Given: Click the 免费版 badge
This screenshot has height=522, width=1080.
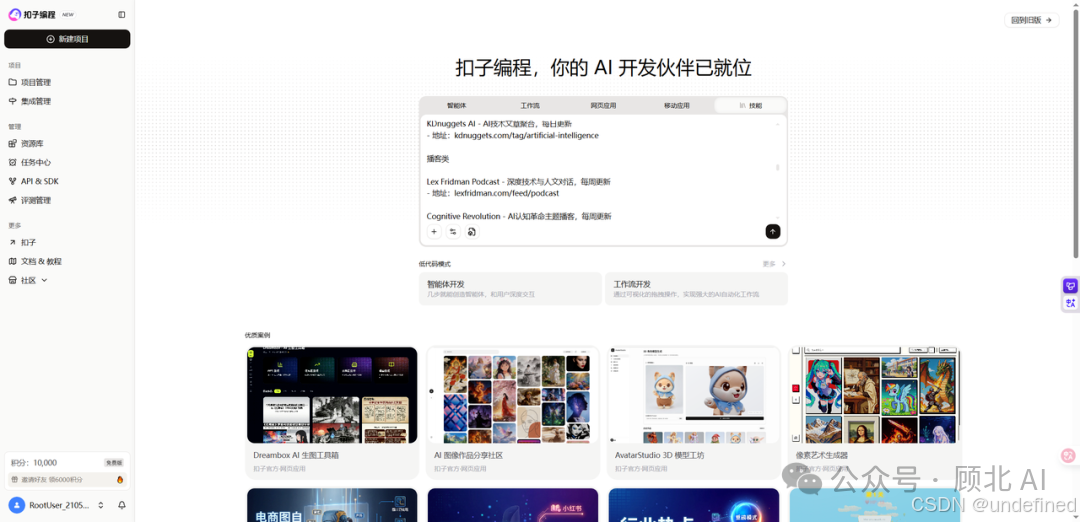Looking at the screenshot, I should click(x=114, y=463).
